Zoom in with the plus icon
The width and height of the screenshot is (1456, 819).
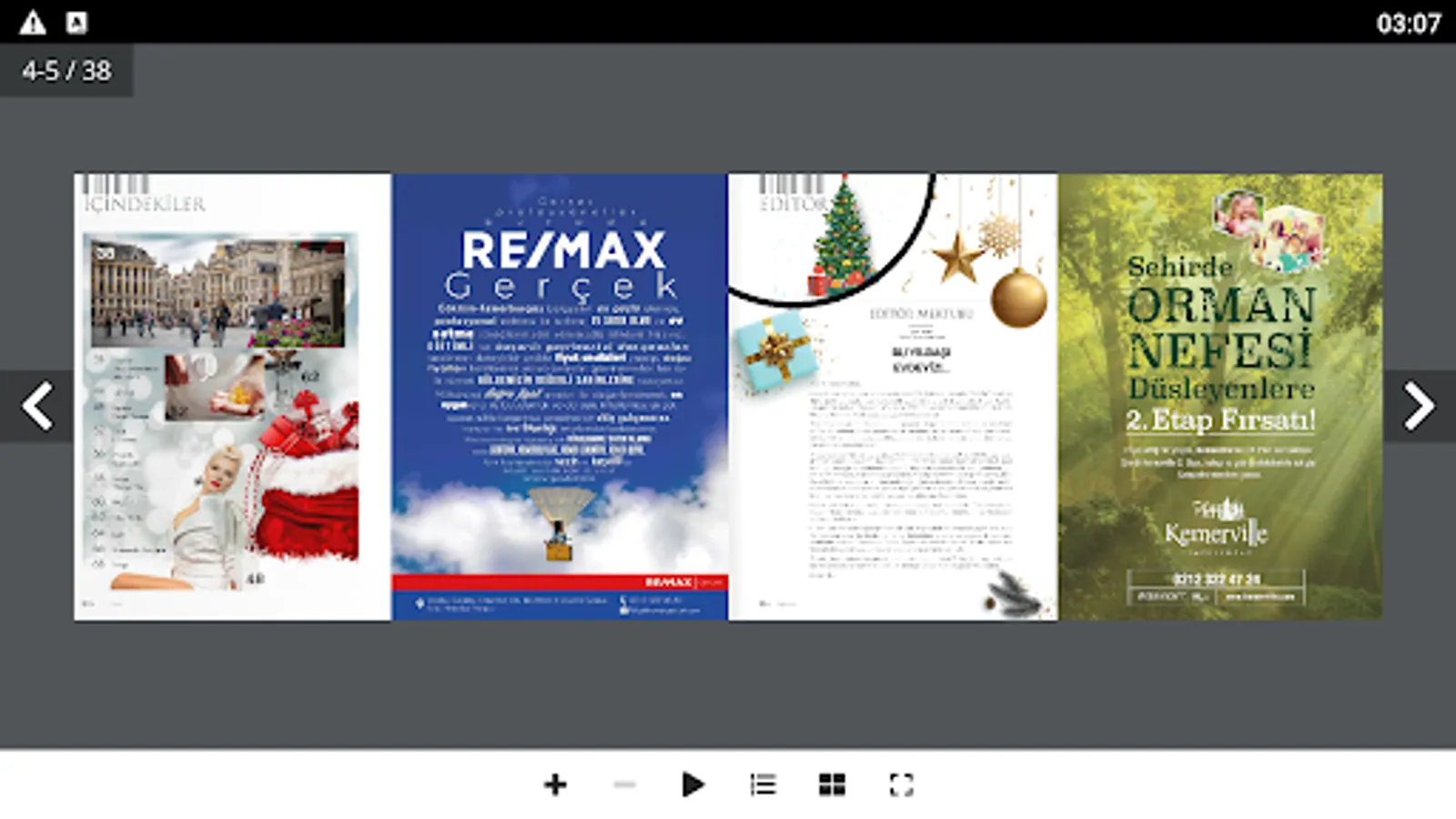555,784
